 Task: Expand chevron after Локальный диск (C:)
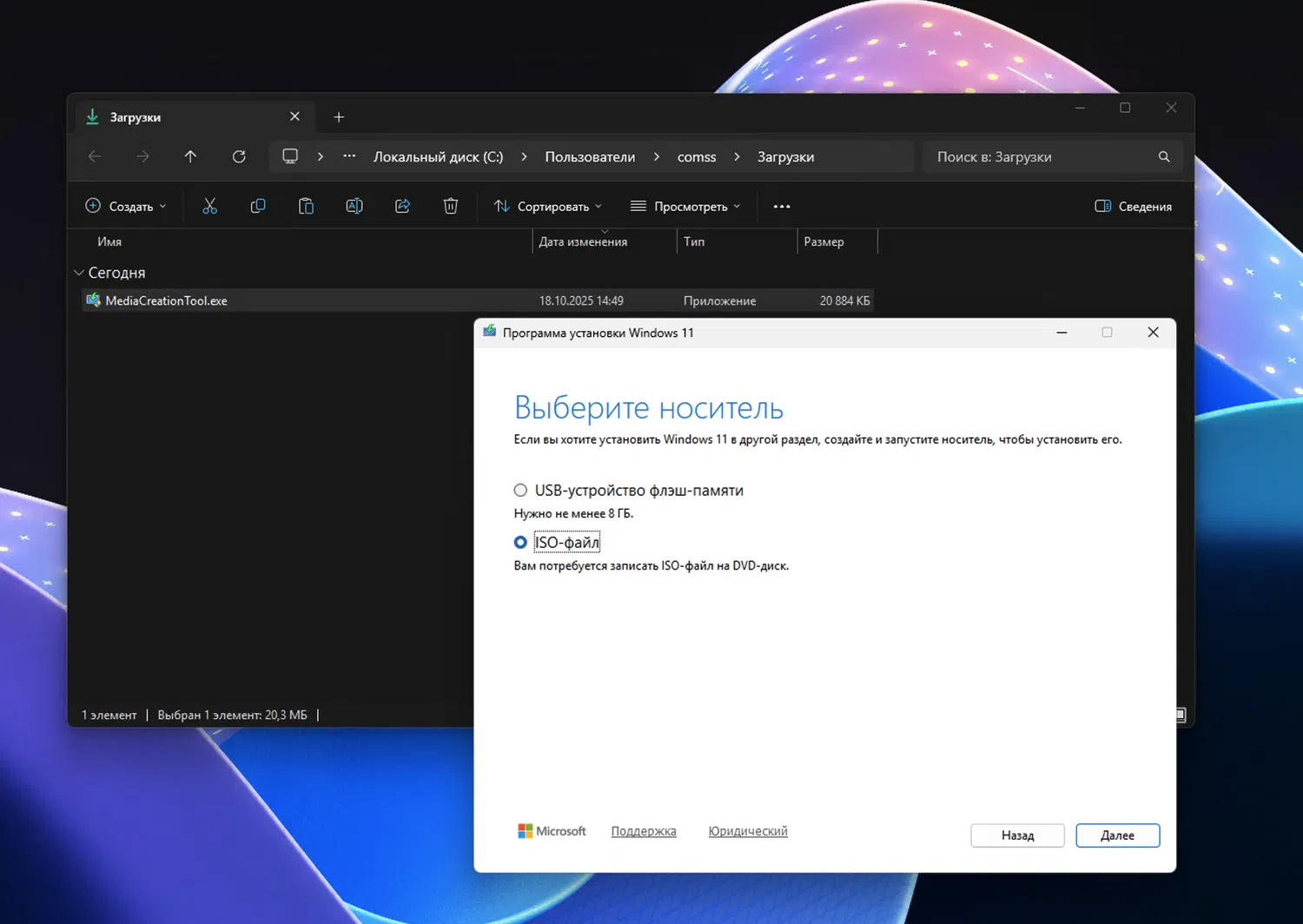(x=524, y=157)
